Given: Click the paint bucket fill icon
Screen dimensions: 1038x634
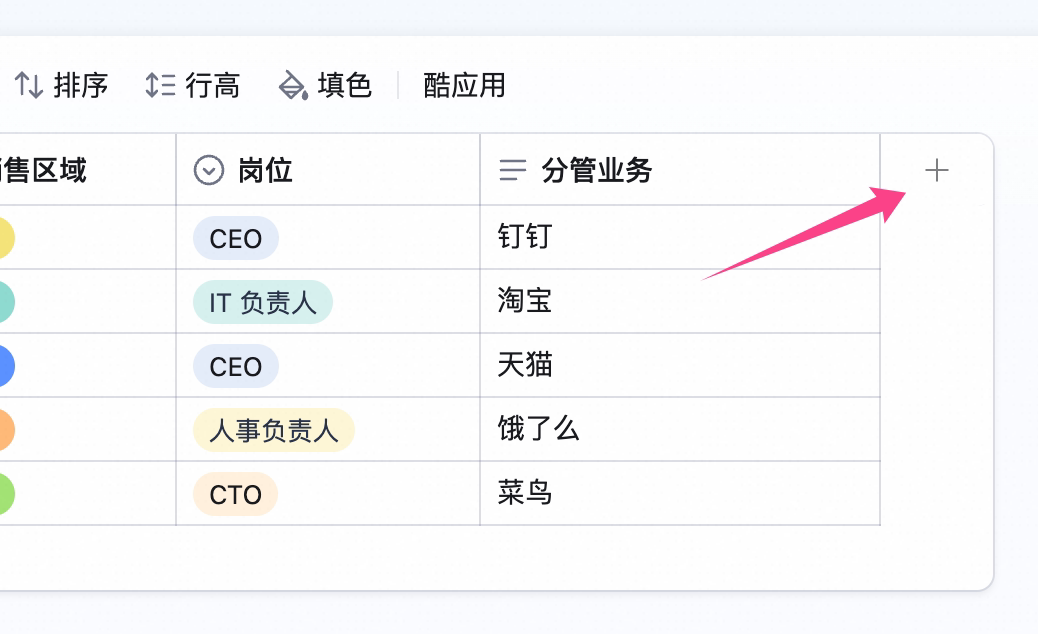Looking at the screenshot, I should pyautogui.click(x=293, y=85).
